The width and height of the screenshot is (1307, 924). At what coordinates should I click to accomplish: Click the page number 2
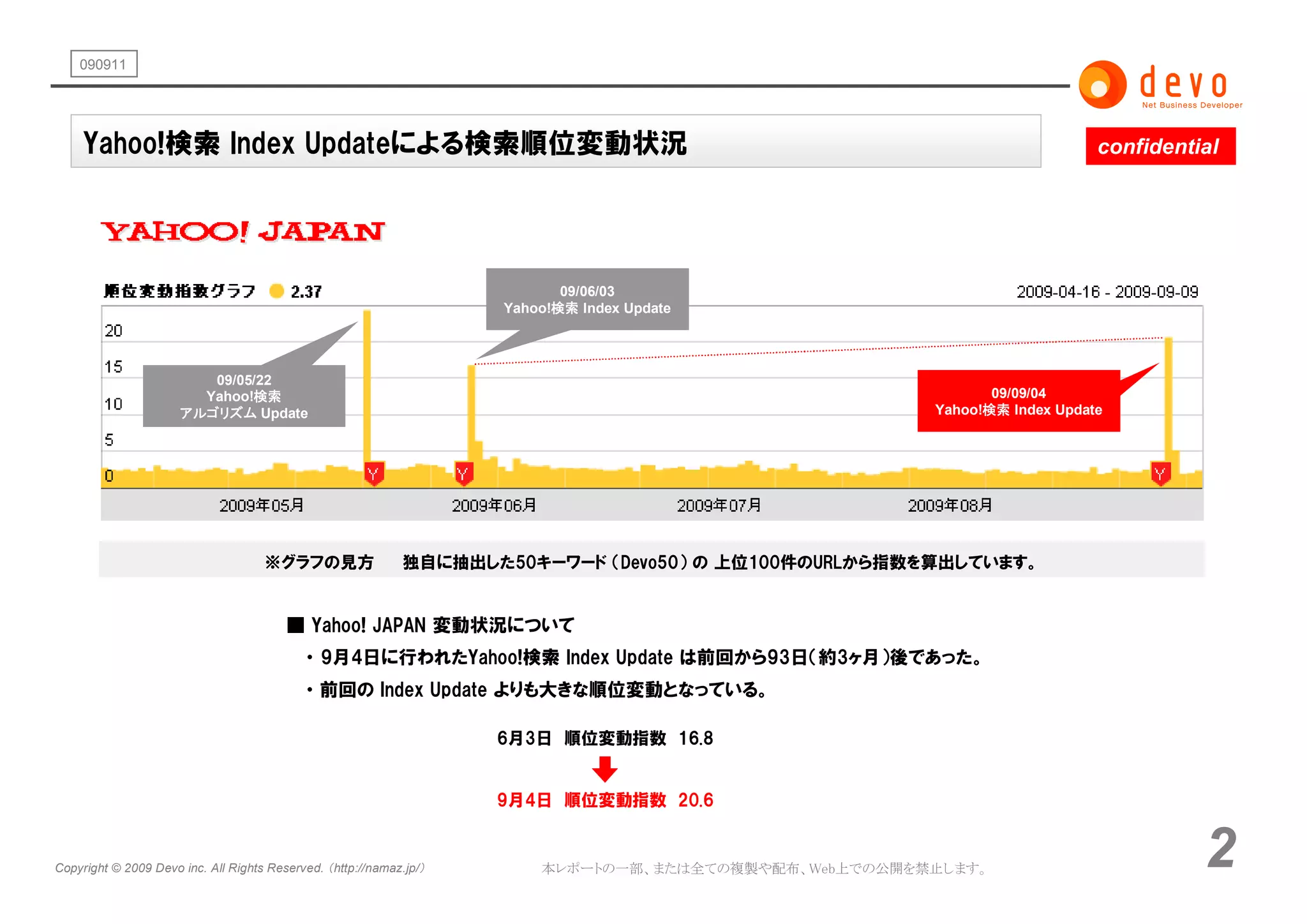pos(1221,847)
